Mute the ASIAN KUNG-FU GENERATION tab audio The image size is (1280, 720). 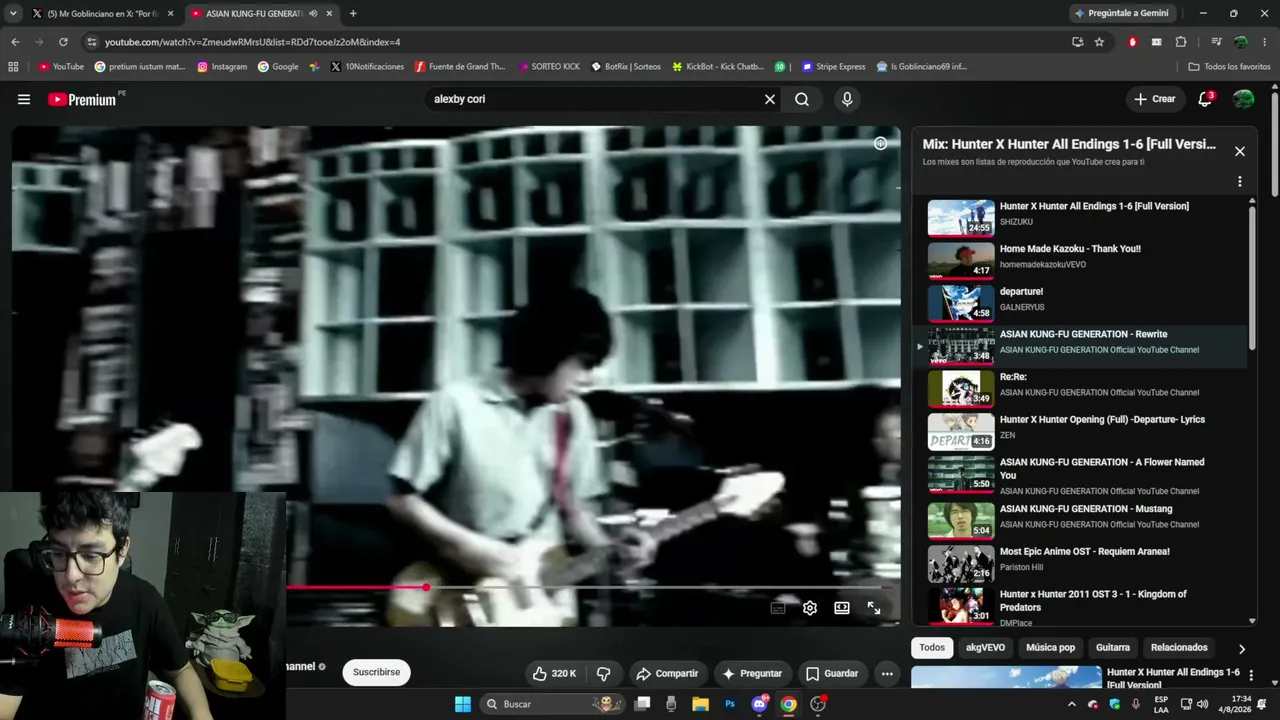(314, 14)
